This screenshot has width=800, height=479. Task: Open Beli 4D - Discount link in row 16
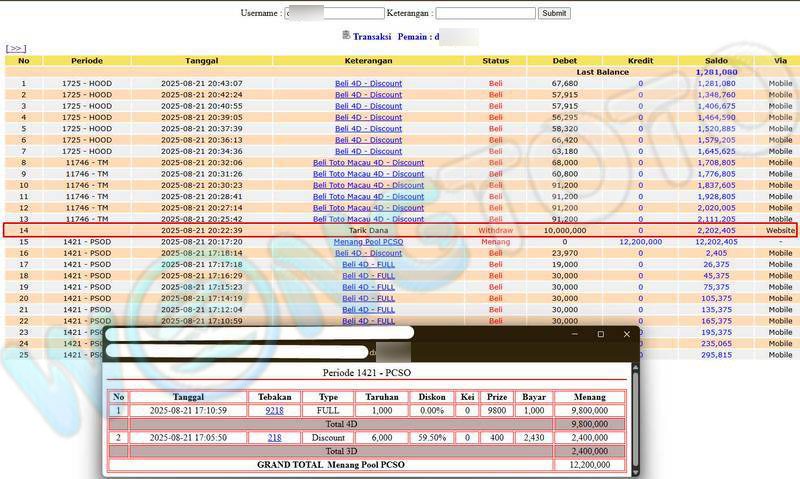368,253
